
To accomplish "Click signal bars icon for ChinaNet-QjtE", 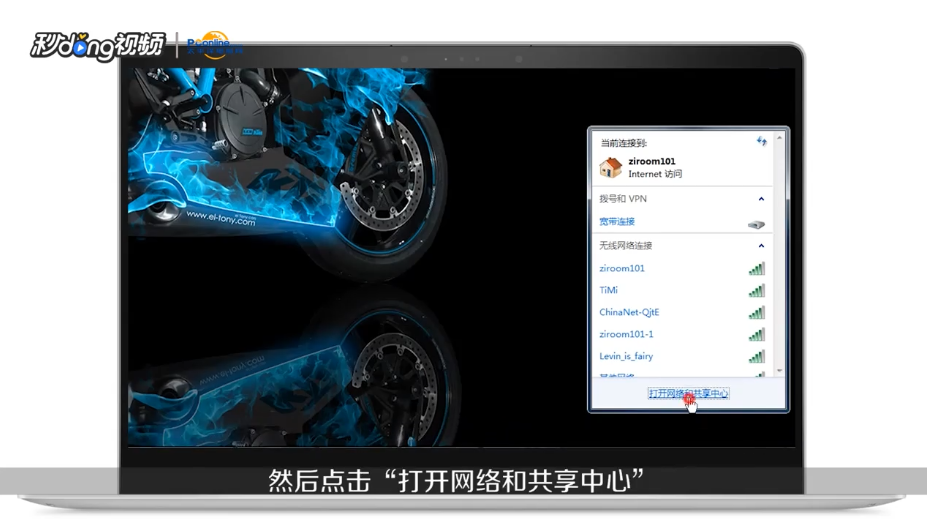I will coord(757,313).
